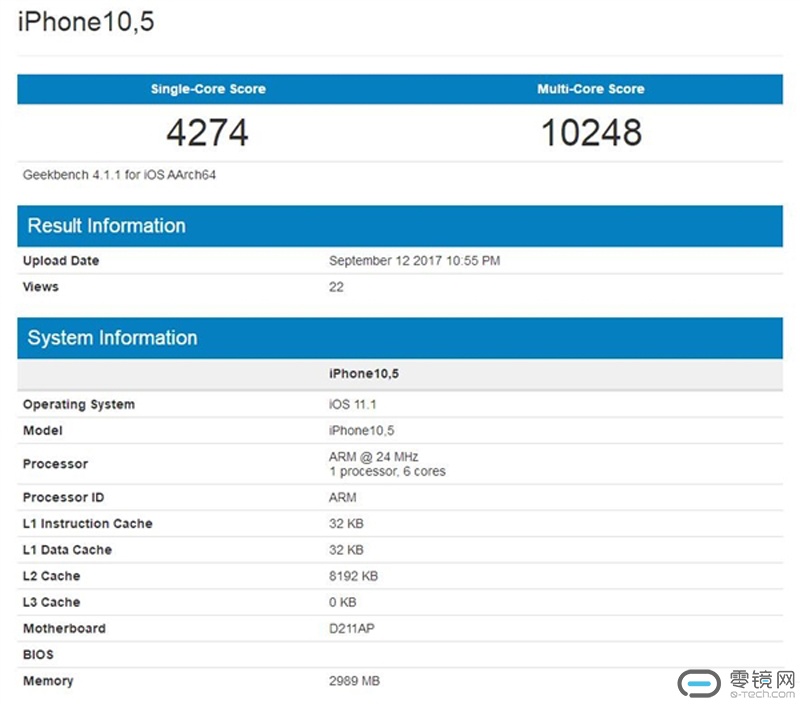Select the 8192 KB value
This screenshot has width=800, height=704.
pos(354,576)
